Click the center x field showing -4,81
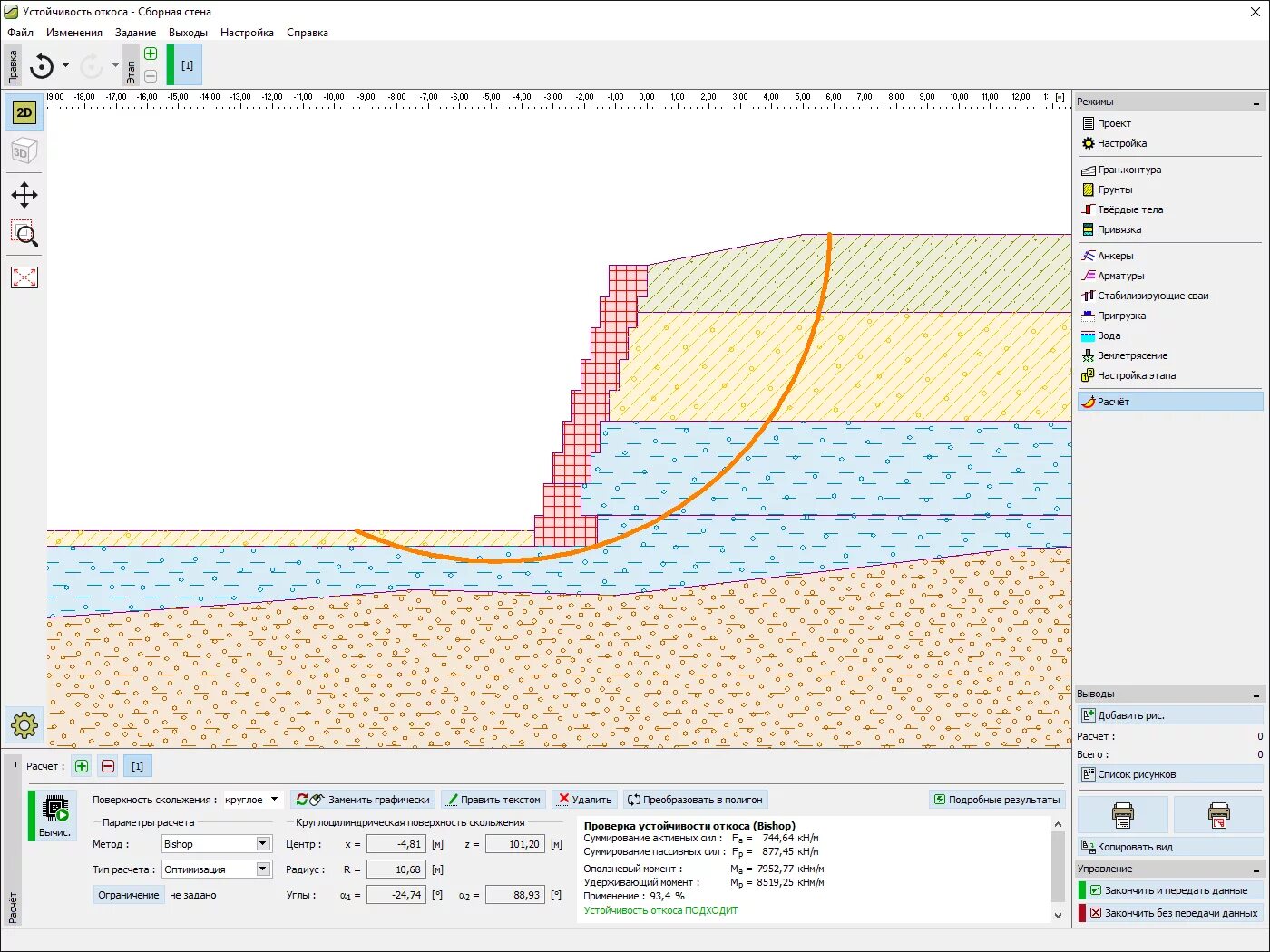Screen dimensions: 1270x952 click(x=396, y=844)
